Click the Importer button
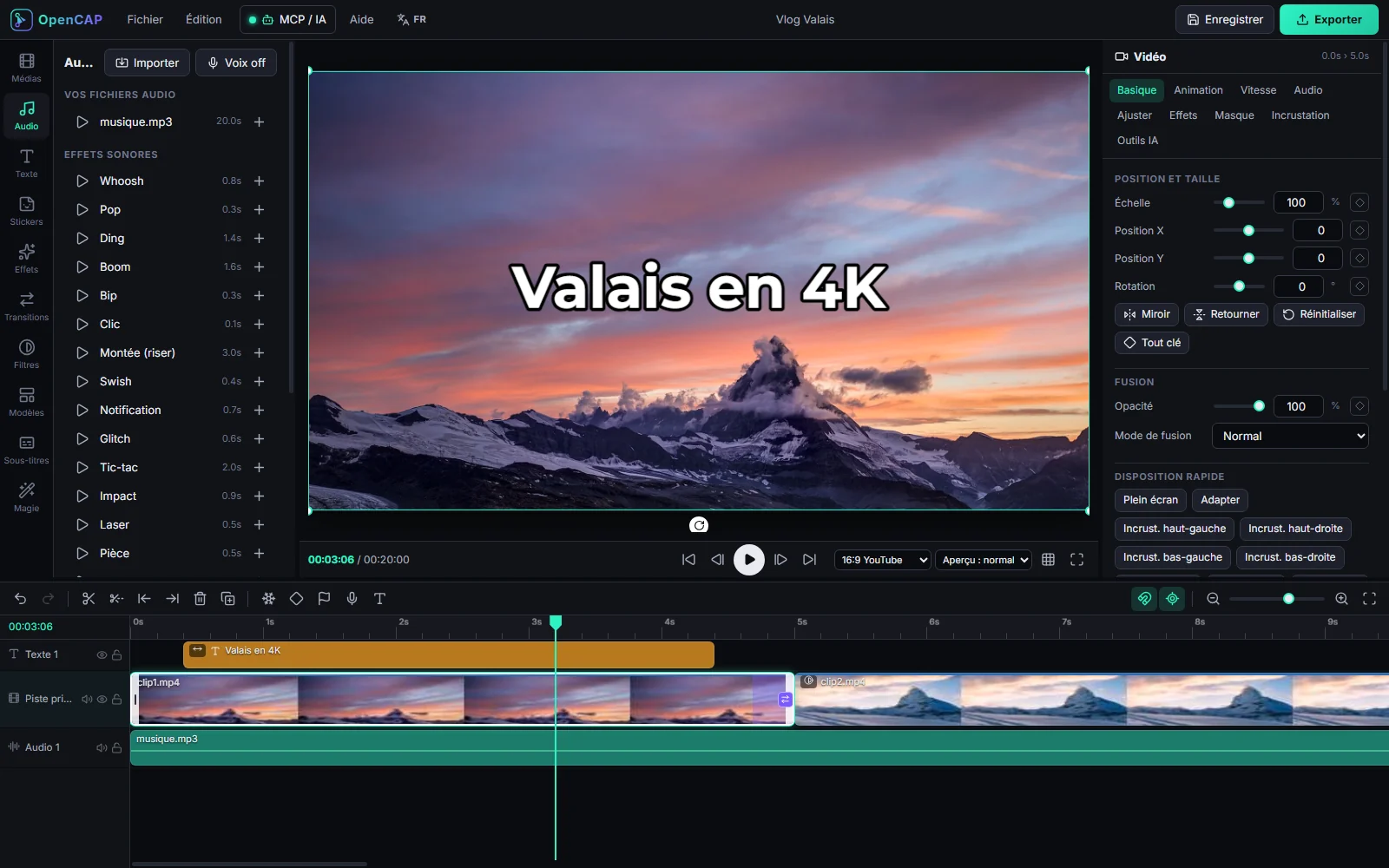Image resolution: width=1389 pixels, height=868 pixels. pos(147,62)
